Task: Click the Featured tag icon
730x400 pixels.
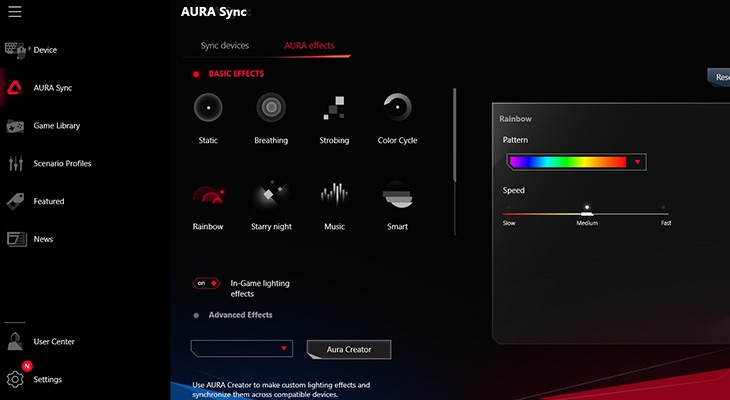Action: click(15, 202)
